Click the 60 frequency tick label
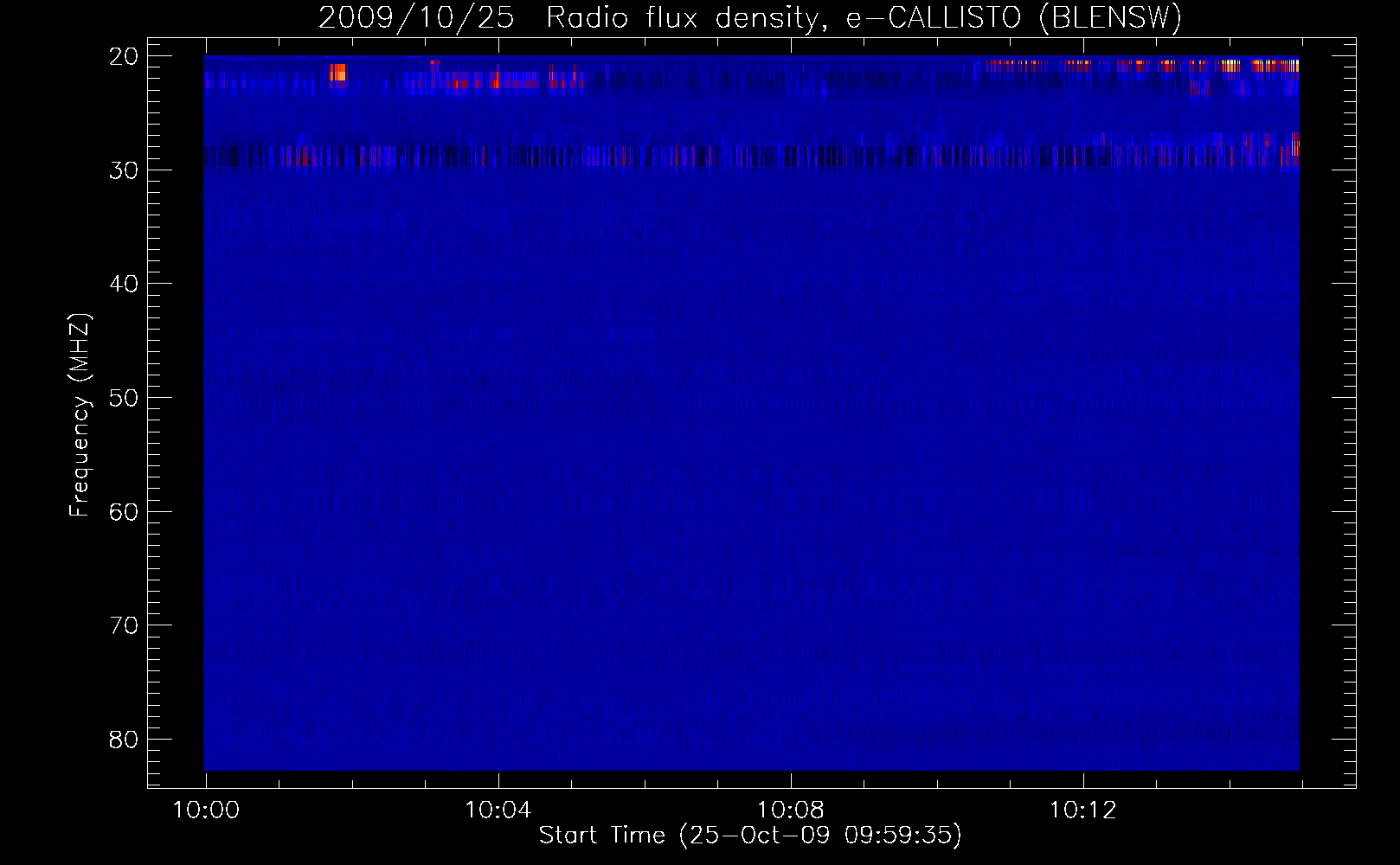Image resolution: width=1400 pixels, height=865 pixels. coord(124,512)
